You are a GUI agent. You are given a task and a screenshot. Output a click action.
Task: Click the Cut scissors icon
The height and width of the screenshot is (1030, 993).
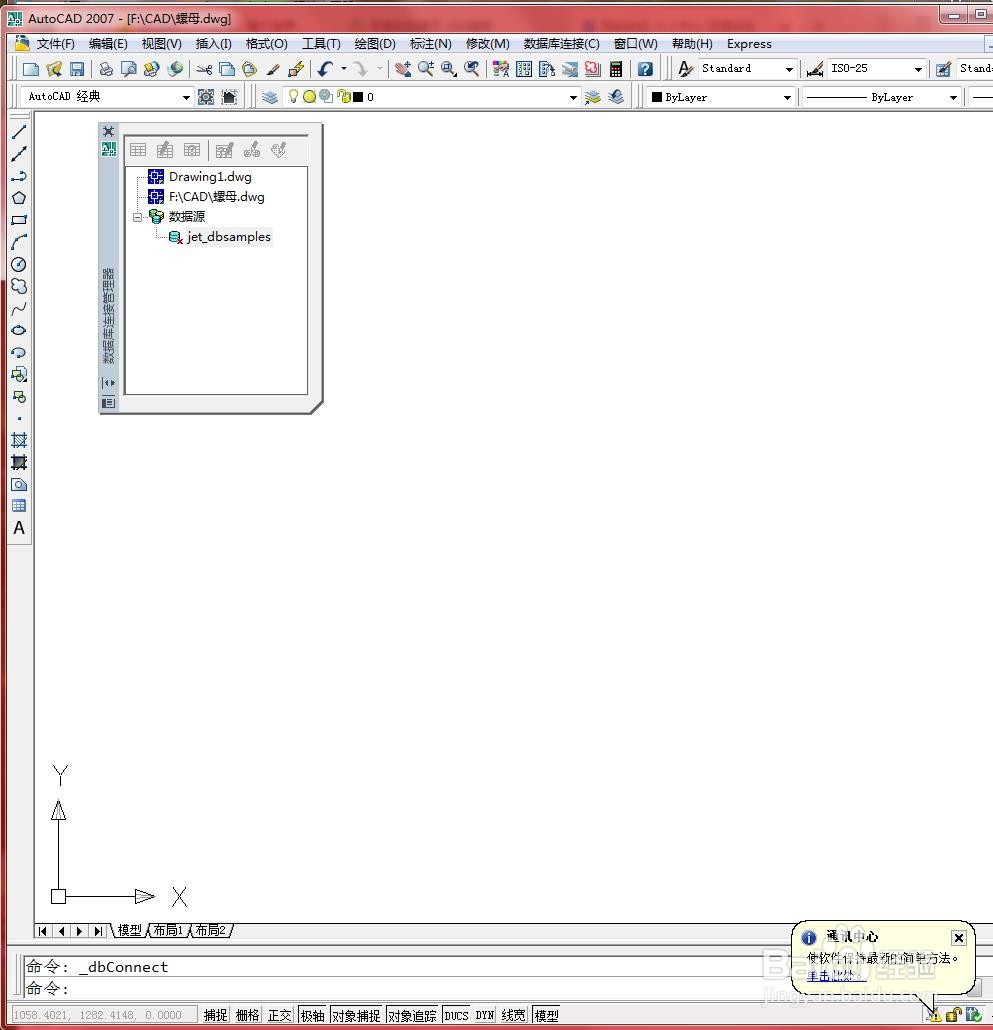click(x=204, y=69)
